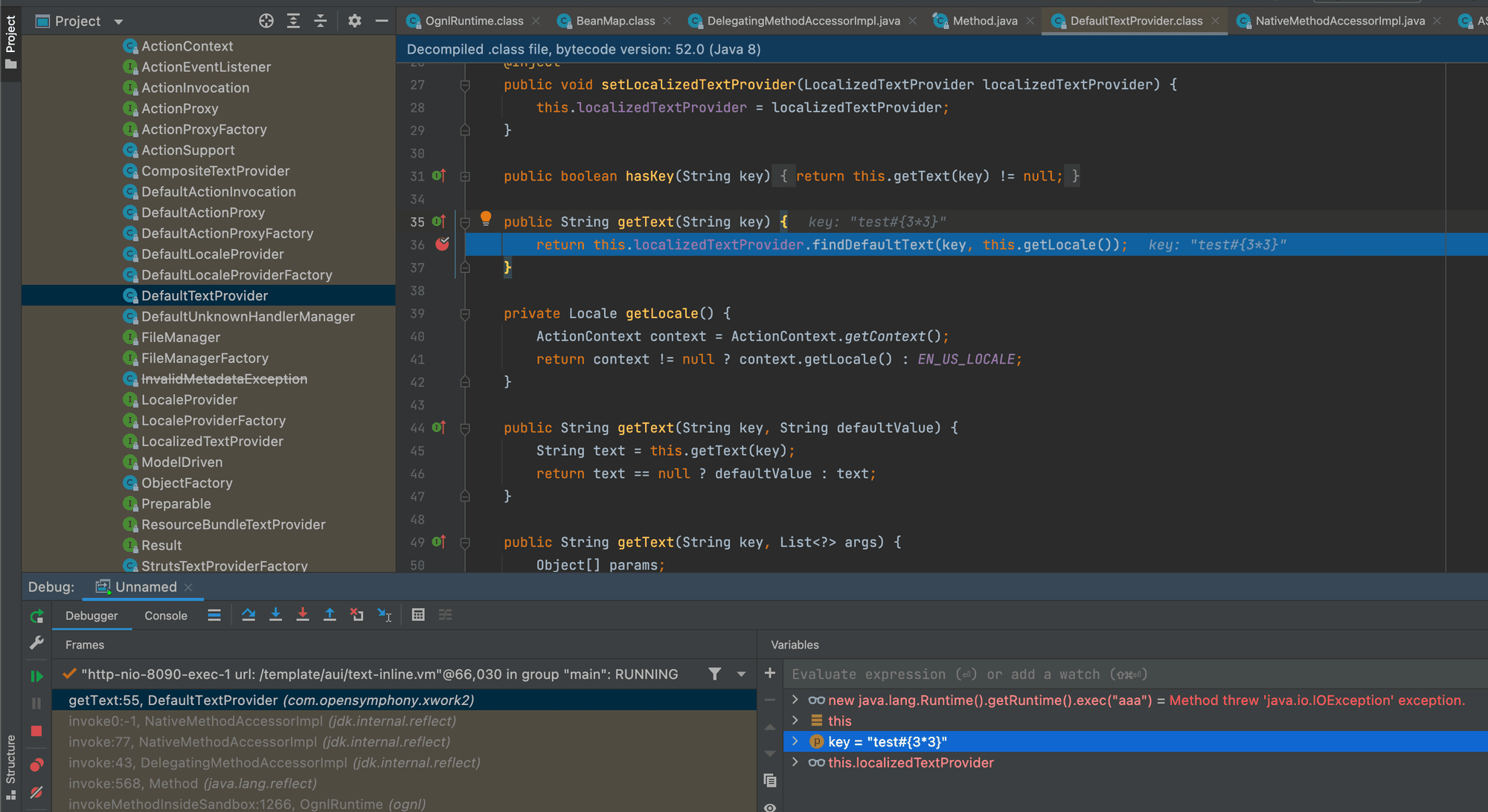The image size is (1488, 812).
Task: Open the OgnlRuntime.class editor tab
Action: coord(474,21)
